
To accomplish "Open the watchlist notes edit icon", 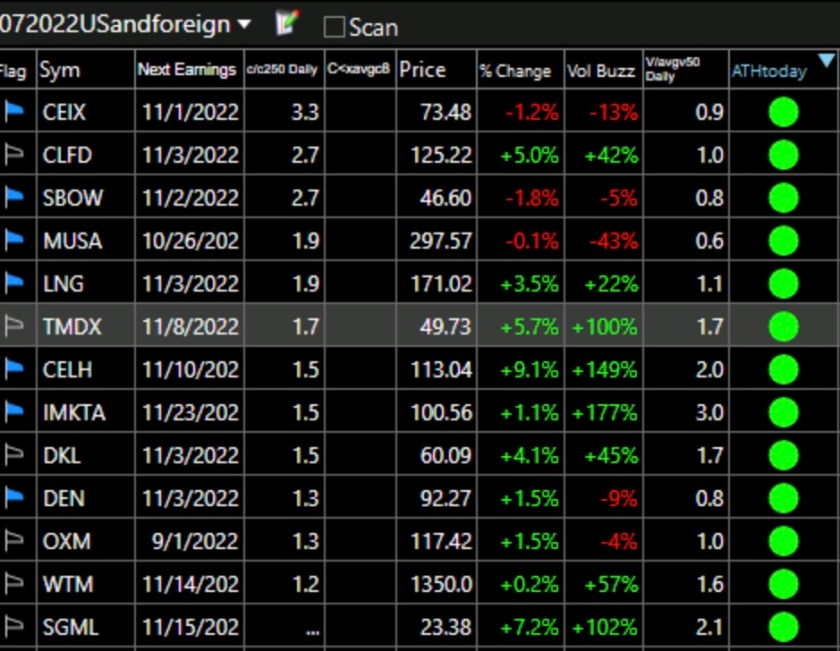I will click(x=287, y=24).
